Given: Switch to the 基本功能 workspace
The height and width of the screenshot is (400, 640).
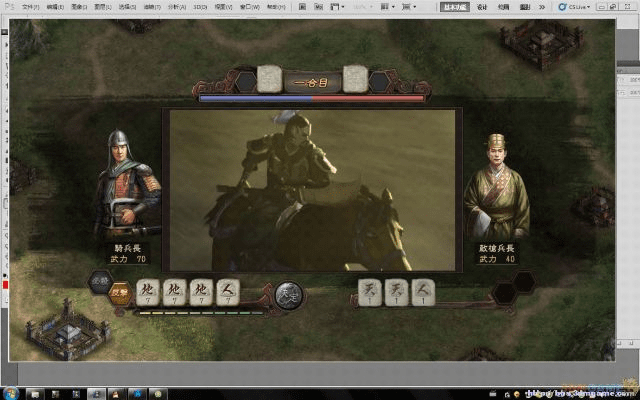Looking at the screenshot, I should point(453,6).
